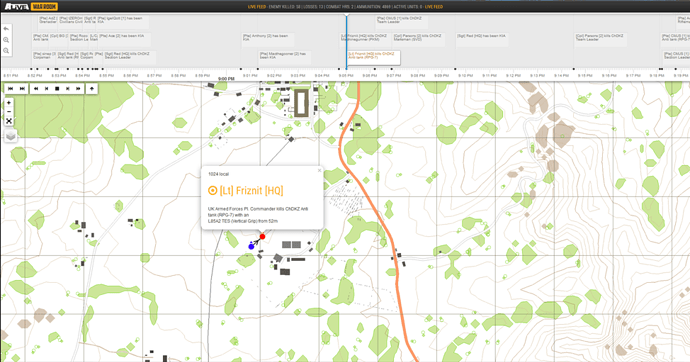Screen dimensions: 690x362
Task: Click the [Lt] Friznit [HQ] popup title
Action: pos(251,190)
